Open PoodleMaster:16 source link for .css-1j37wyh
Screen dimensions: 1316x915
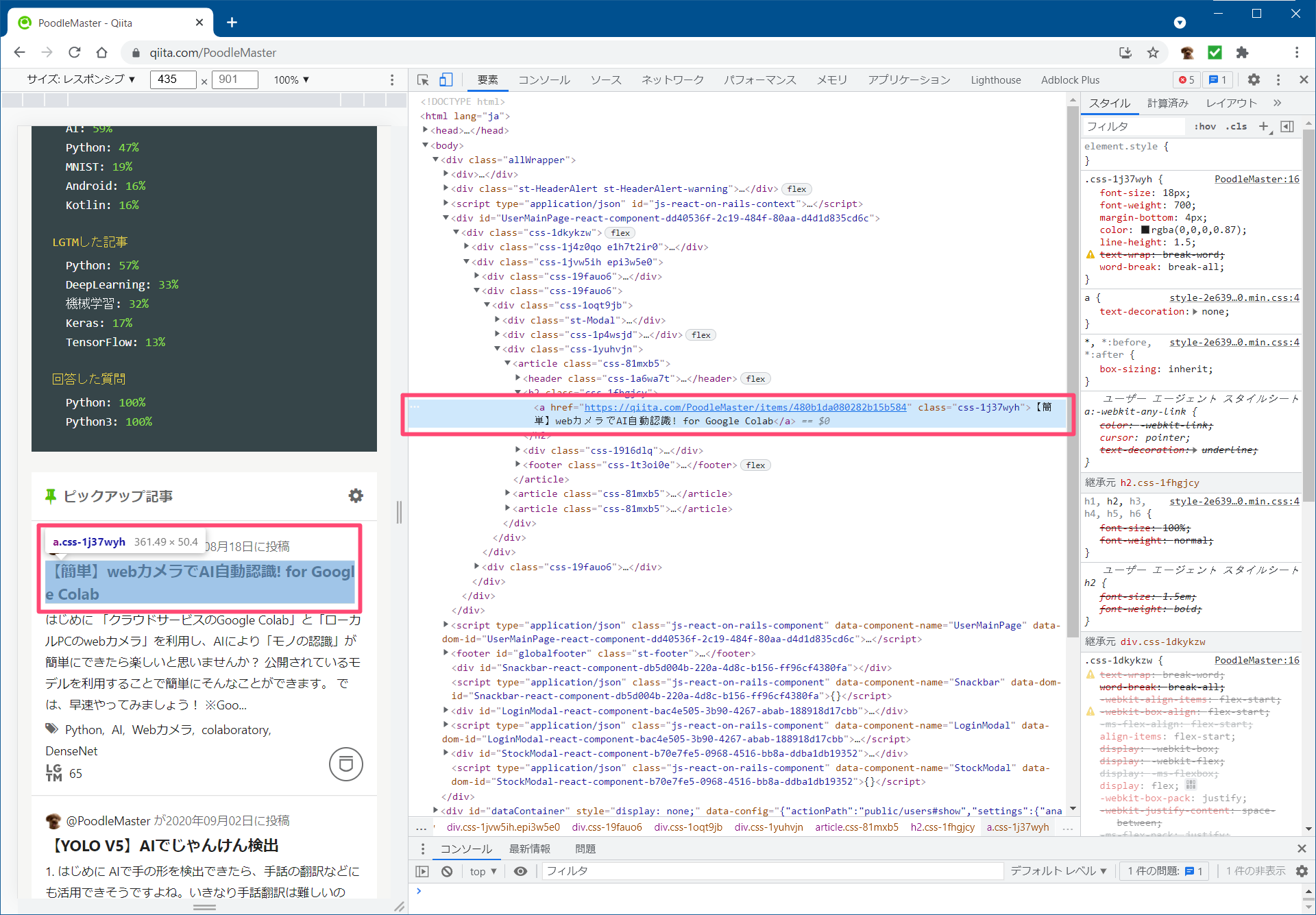pos(1256,179)
